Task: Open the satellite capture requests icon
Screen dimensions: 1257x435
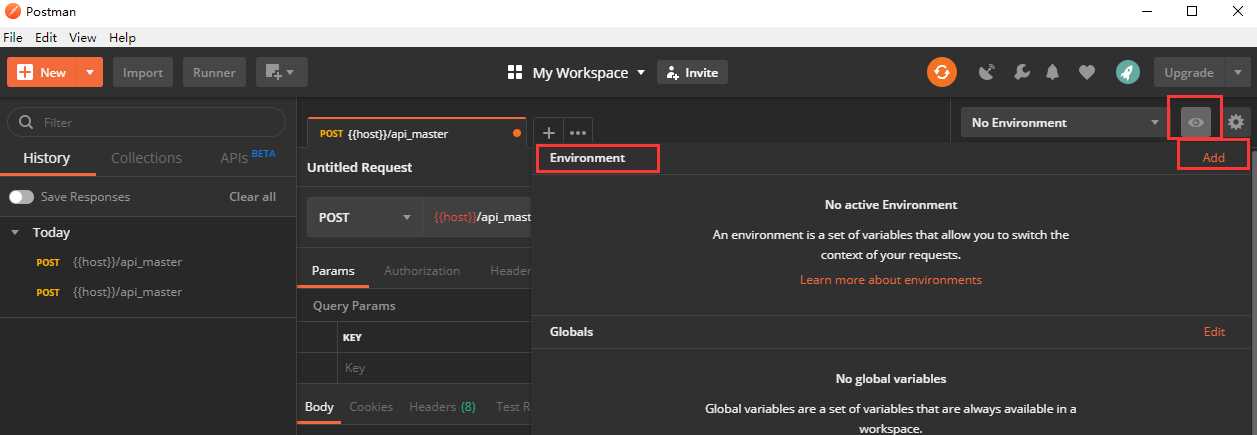Action: click(987, 72)
